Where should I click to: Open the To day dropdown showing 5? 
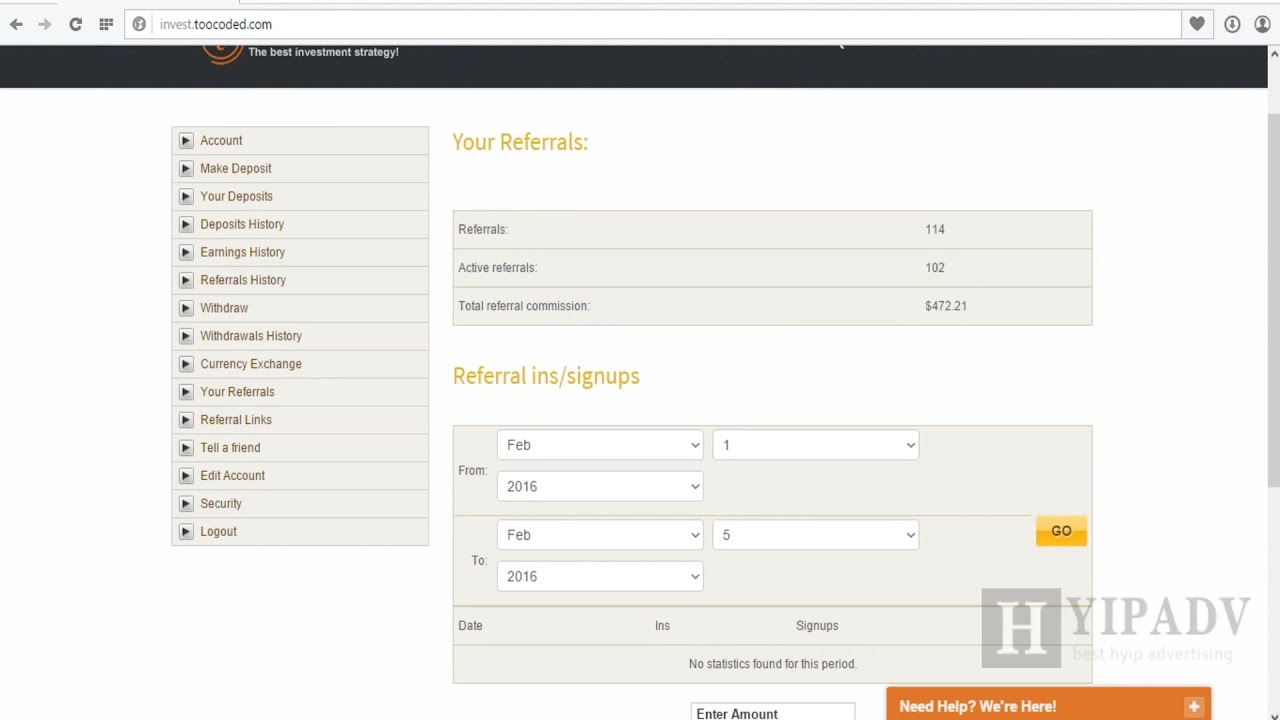[815, 535]
